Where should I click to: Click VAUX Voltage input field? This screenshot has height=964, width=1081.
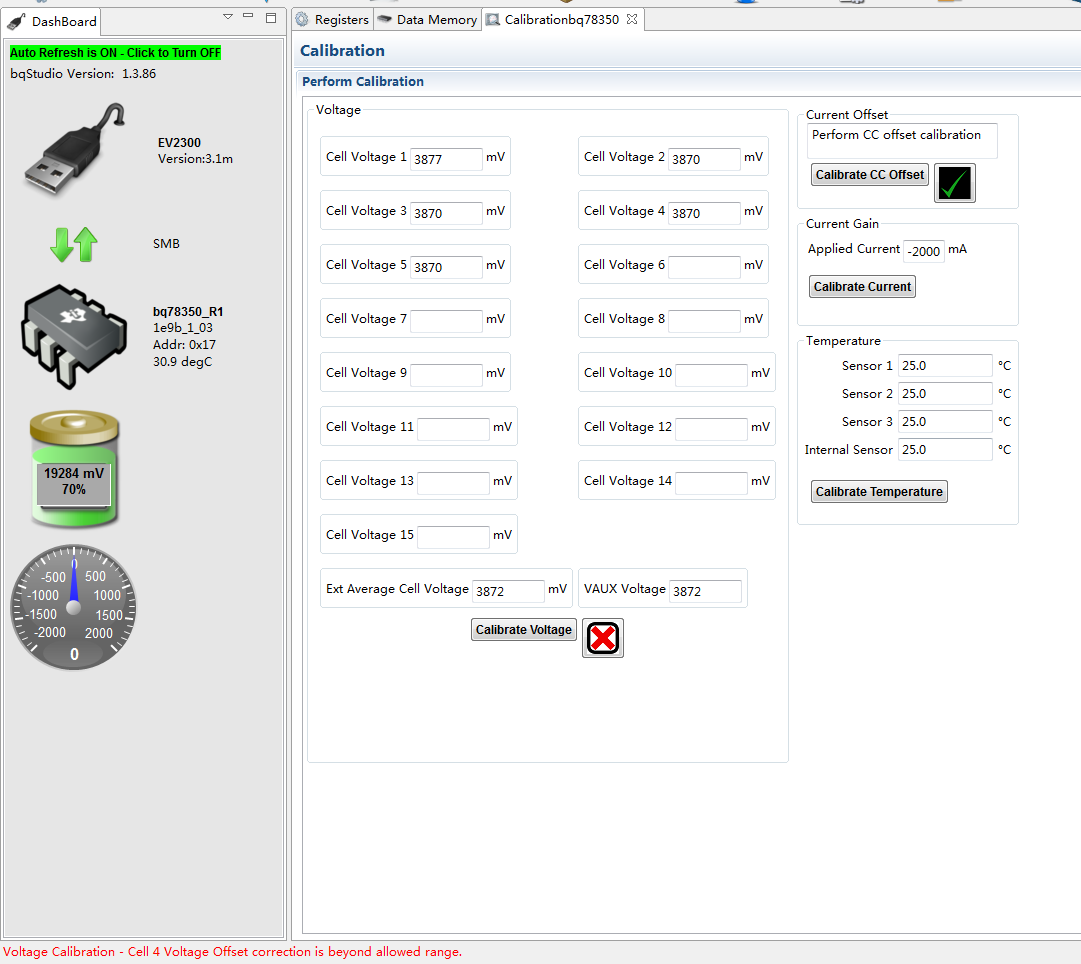705,591
